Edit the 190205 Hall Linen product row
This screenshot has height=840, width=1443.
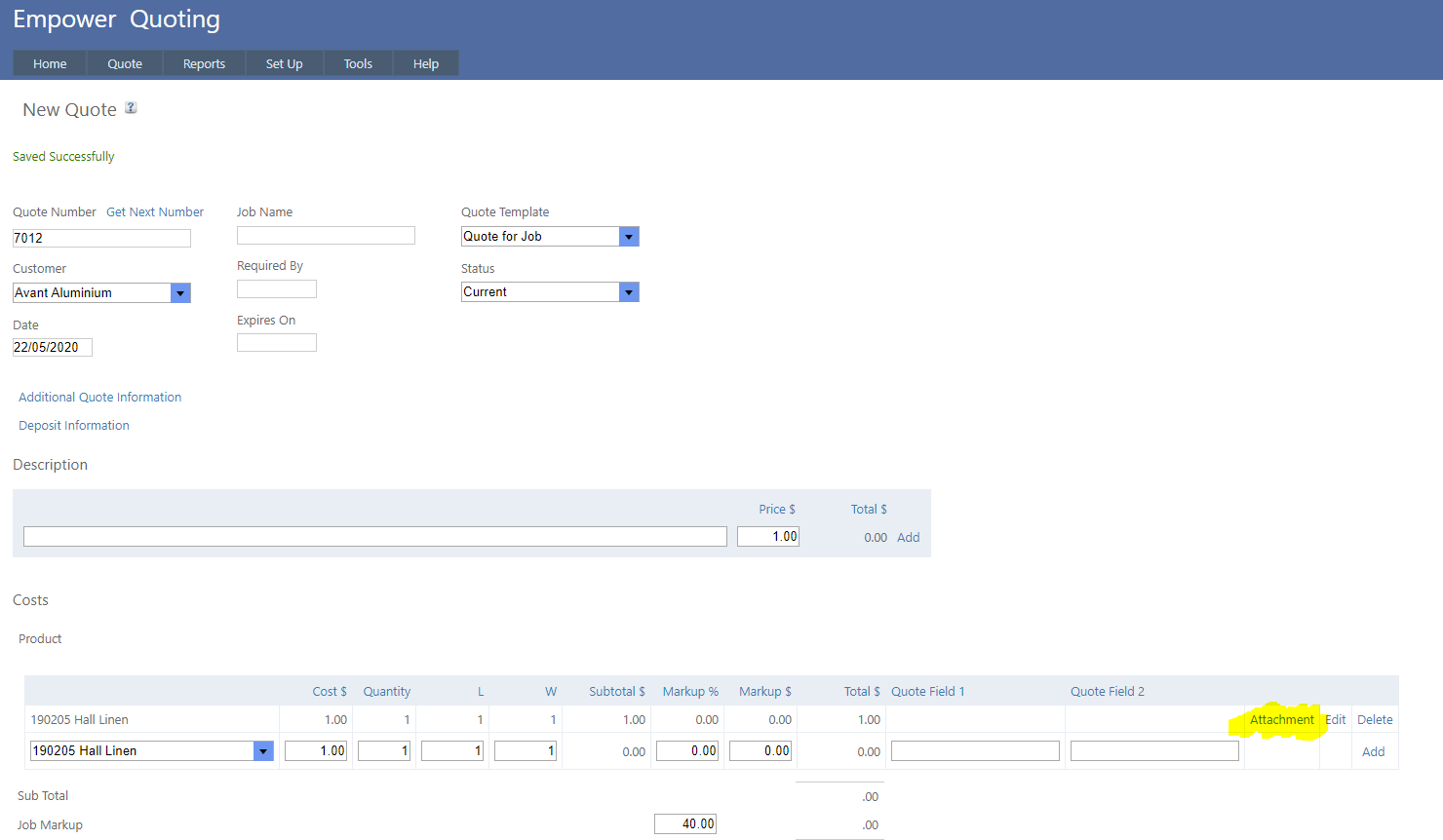point(1336,720)
